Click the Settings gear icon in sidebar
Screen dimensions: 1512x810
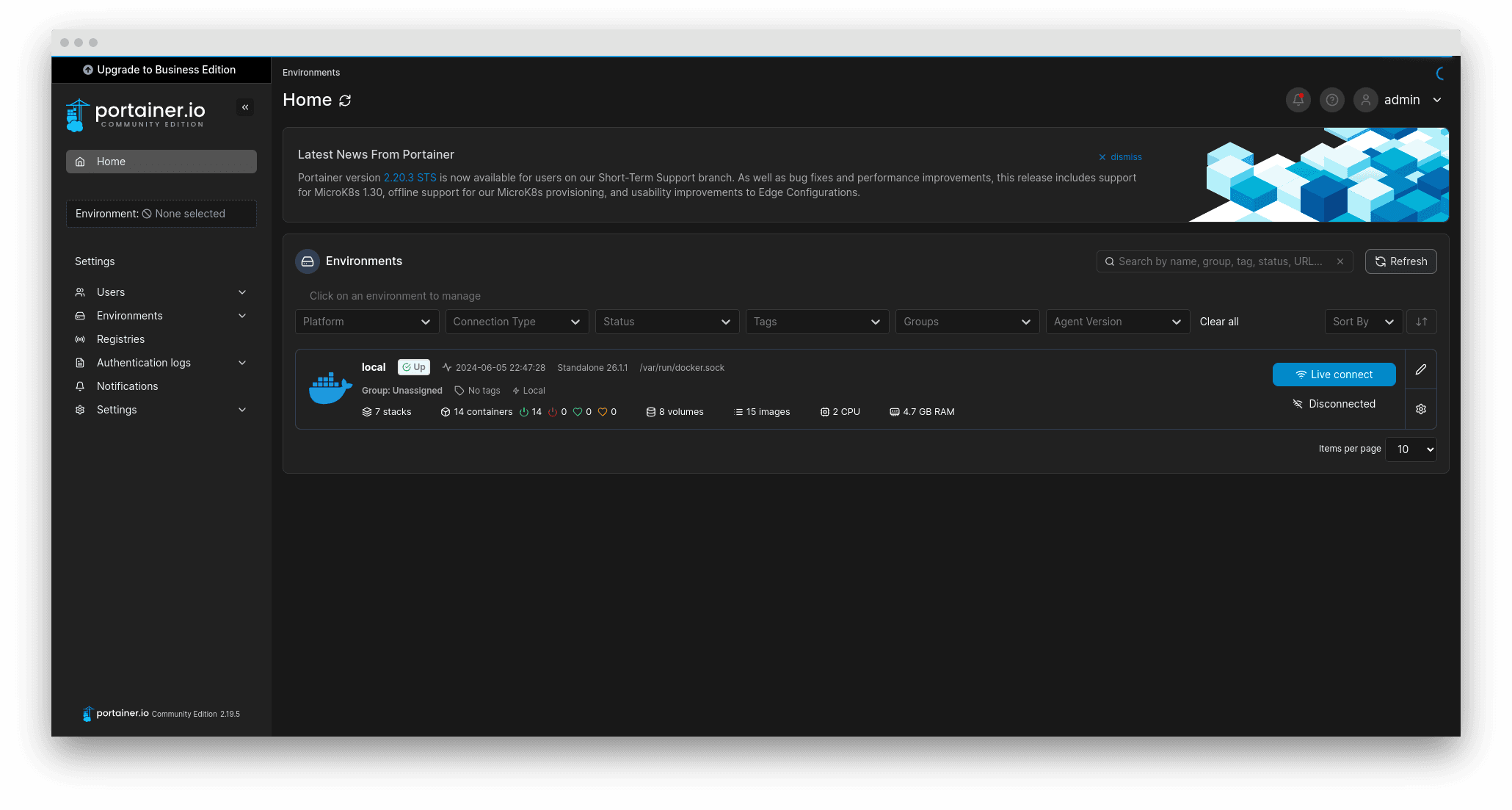(80, 410)
